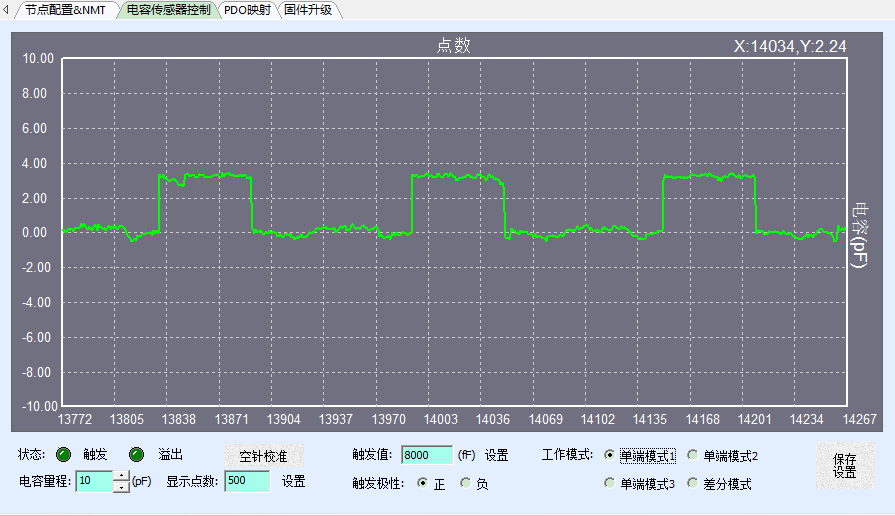895x516 pixels.
Task: Decrease 电容量程 with the down stepper arrow
Action: [x=121, y=487]
